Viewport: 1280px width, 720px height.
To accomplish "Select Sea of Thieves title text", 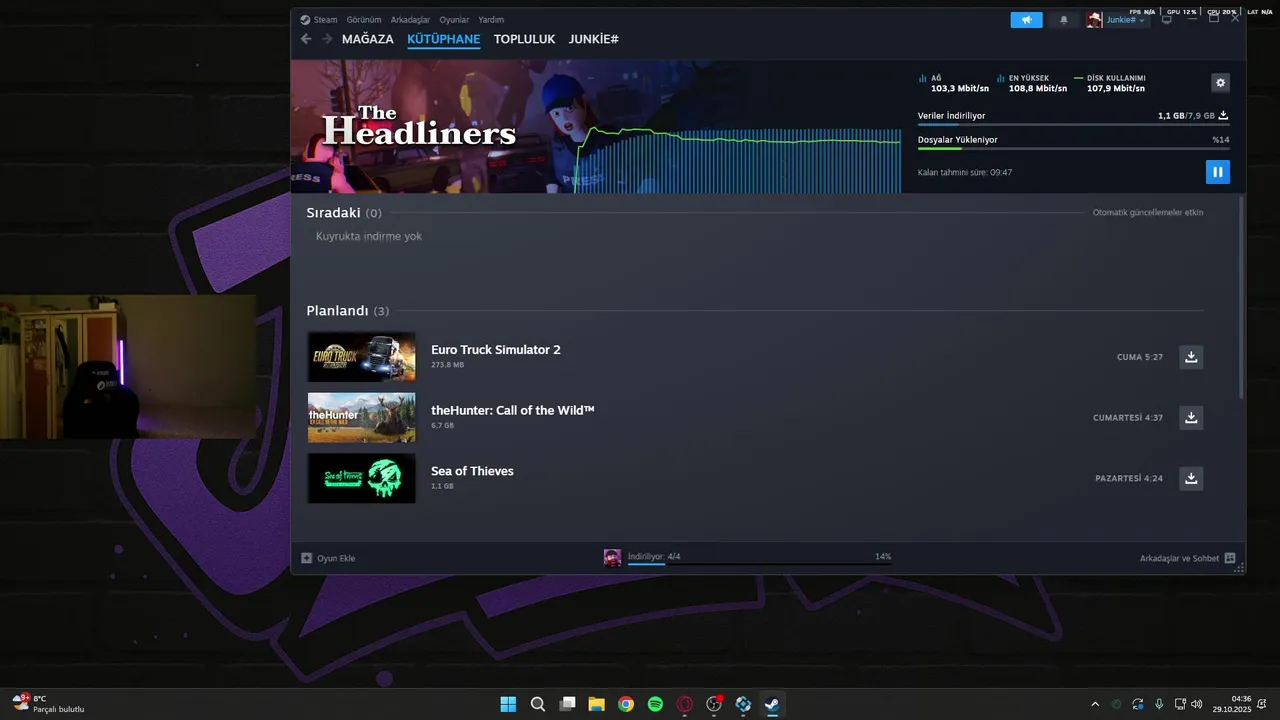I will point(472,471).
